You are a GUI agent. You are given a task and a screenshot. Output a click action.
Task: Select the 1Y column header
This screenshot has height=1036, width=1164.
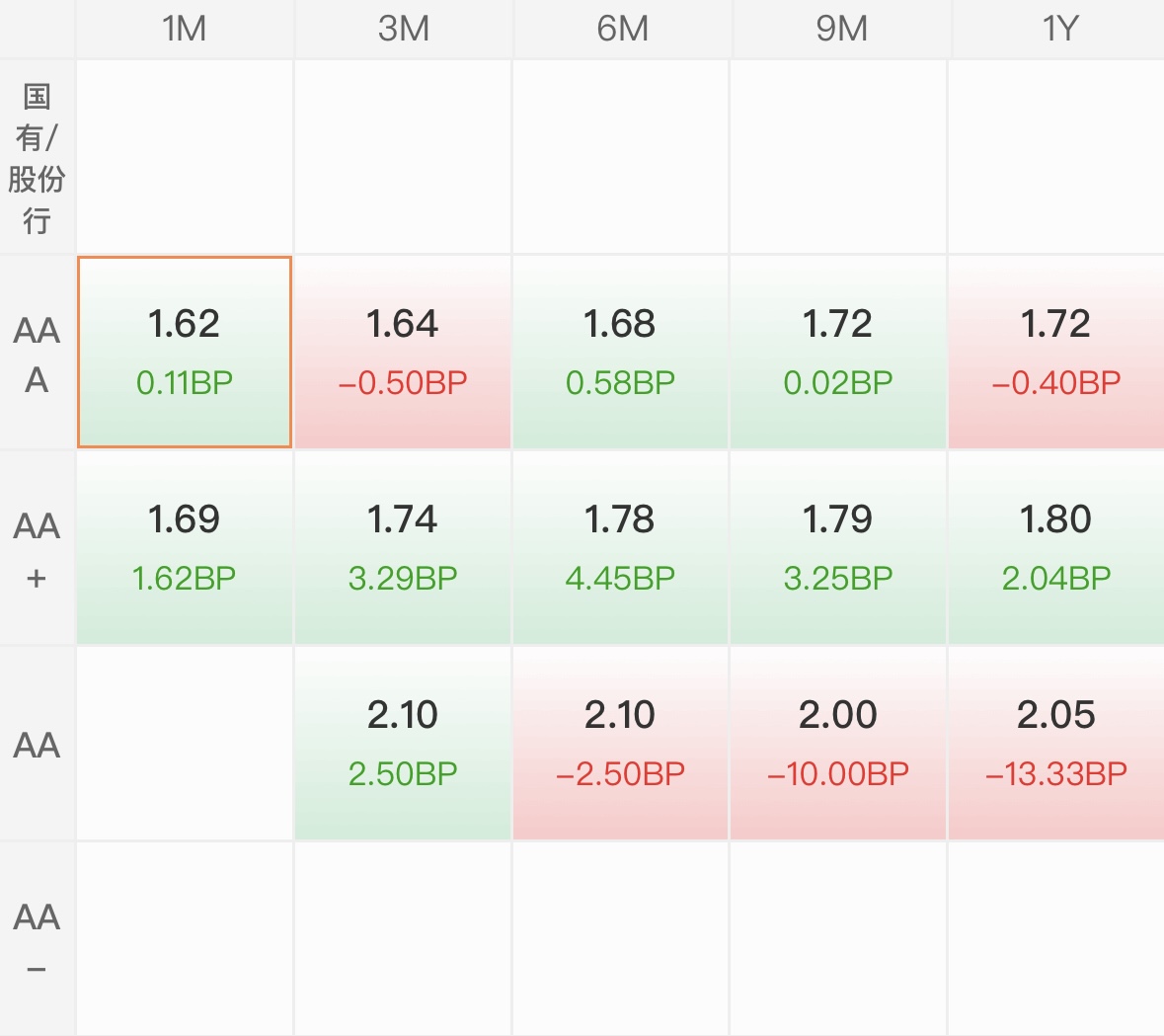[x=1059, y=29]
